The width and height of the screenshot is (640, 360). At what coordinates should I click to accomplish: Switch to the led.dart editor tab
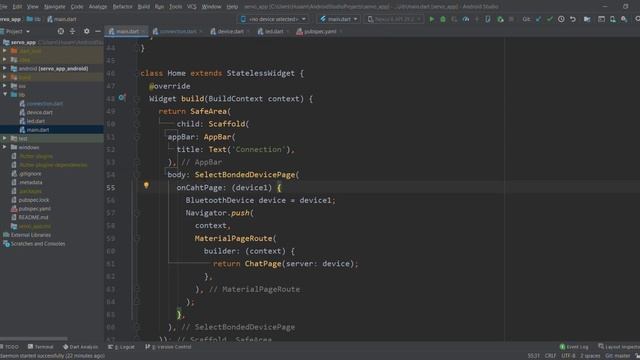(x=273, y=31)
